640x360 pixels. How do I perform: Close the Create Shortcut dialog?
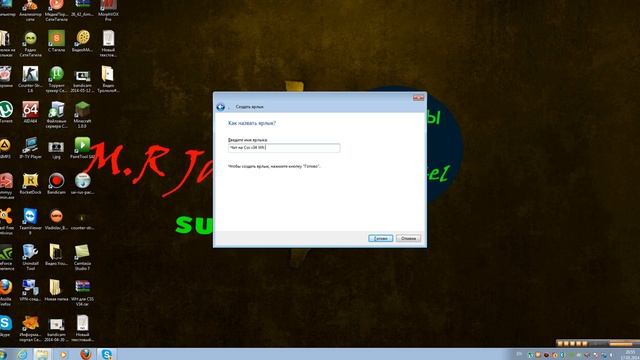coord(418,98)
